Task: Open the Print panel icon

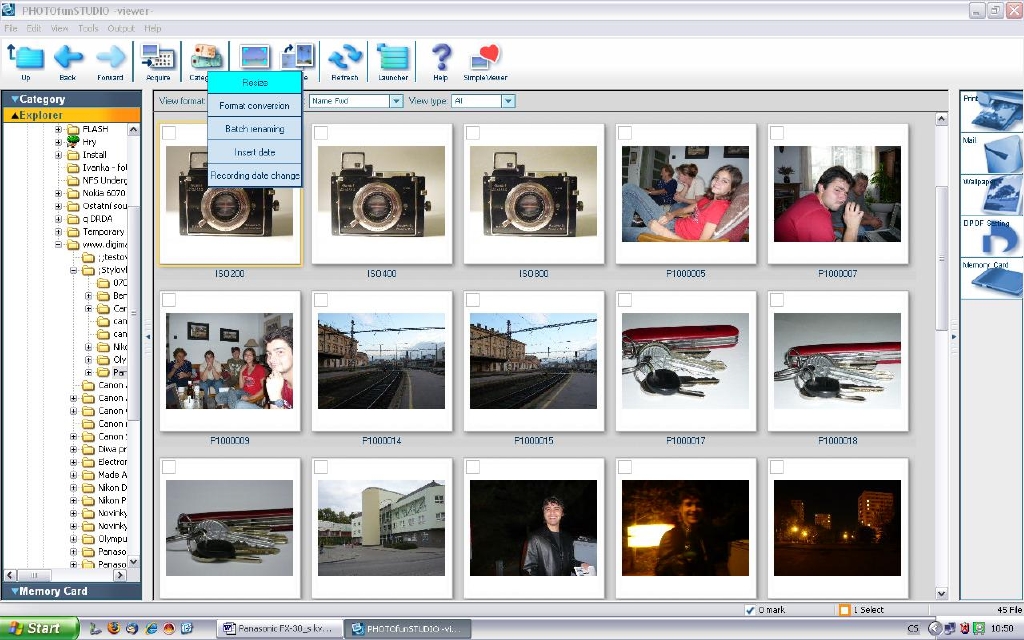Action: coord(991,112)
